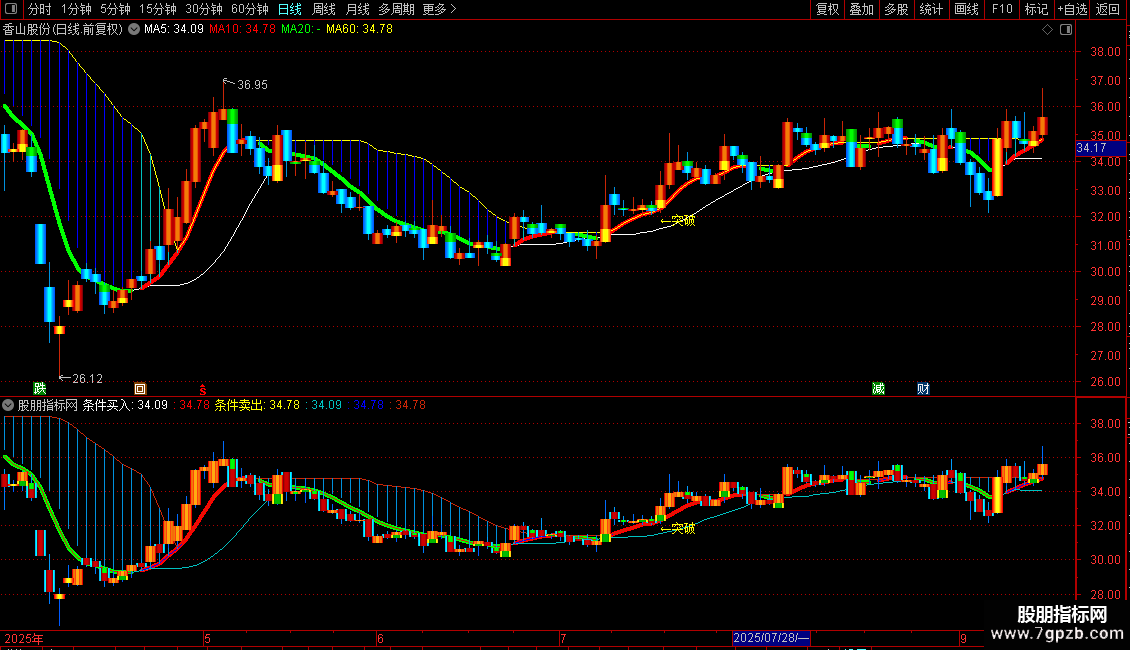Click the 条件卖出: 34.78 label
This screenshot has width=1130, height=650.
257,405
